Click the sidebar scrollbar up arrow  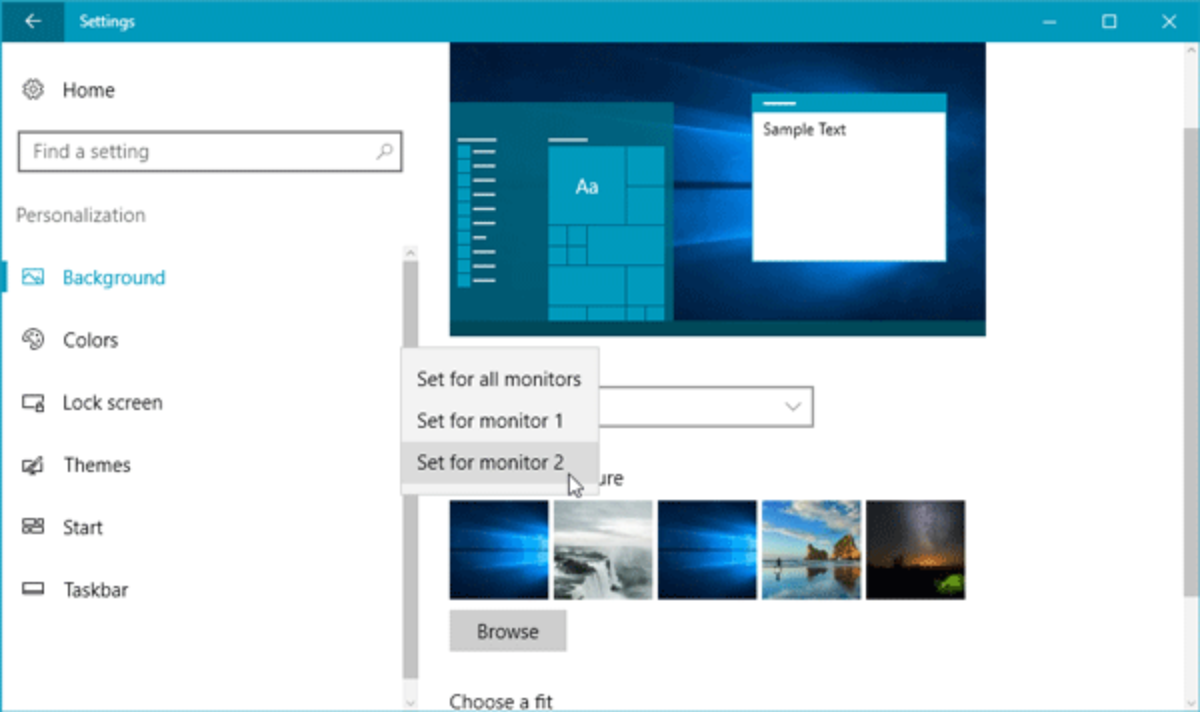pyautogui.click(x=410, y=254)
